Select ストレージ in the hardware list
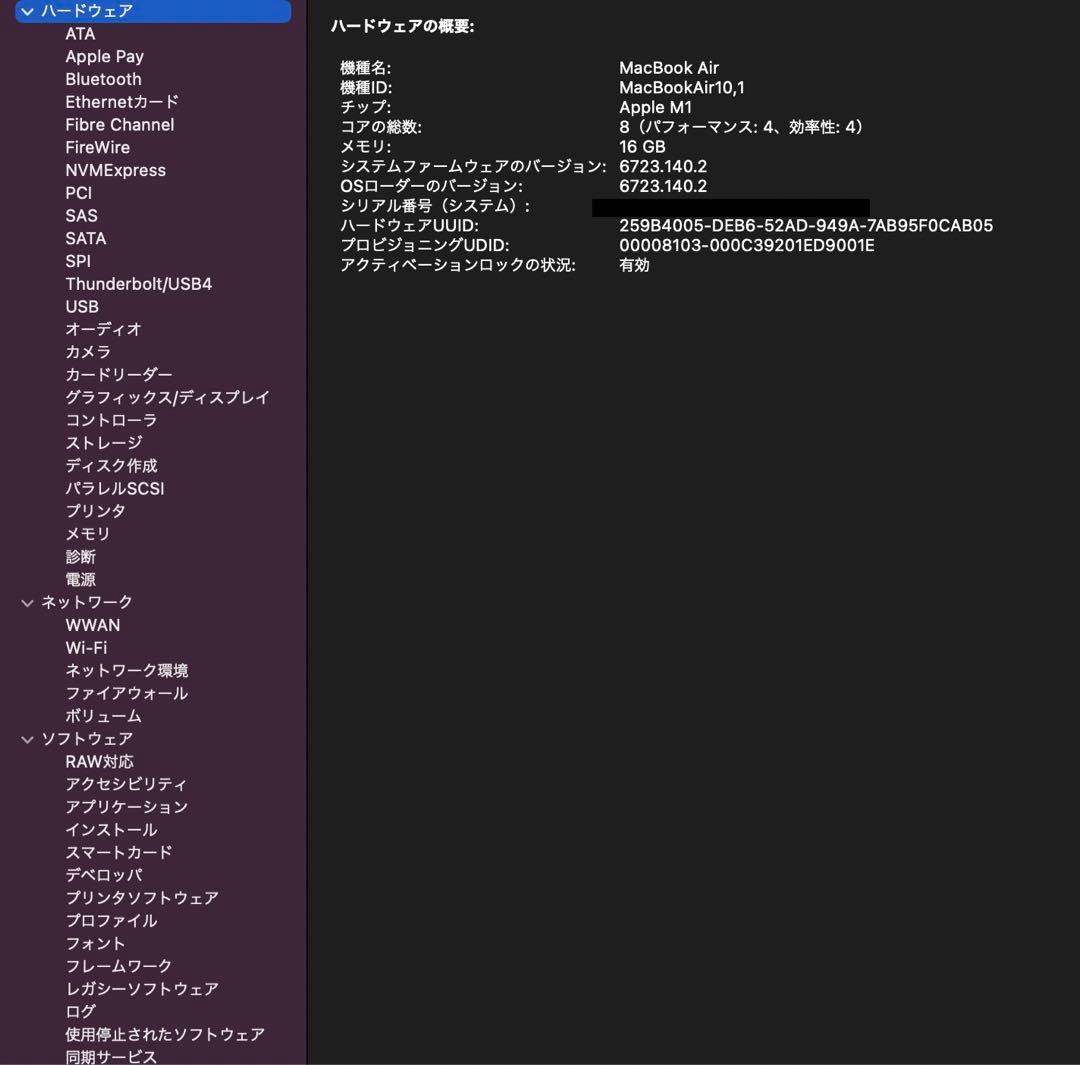 (104, 443)
